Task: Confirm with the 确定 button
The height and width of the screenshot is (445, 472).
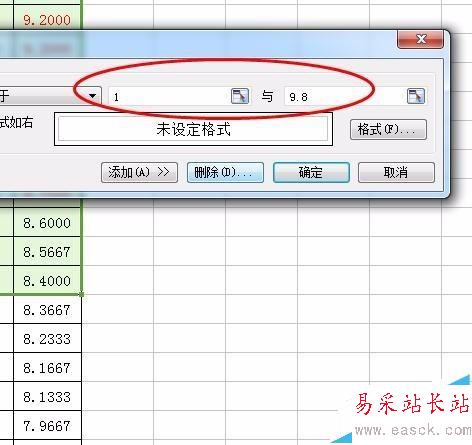Action: 311,173
